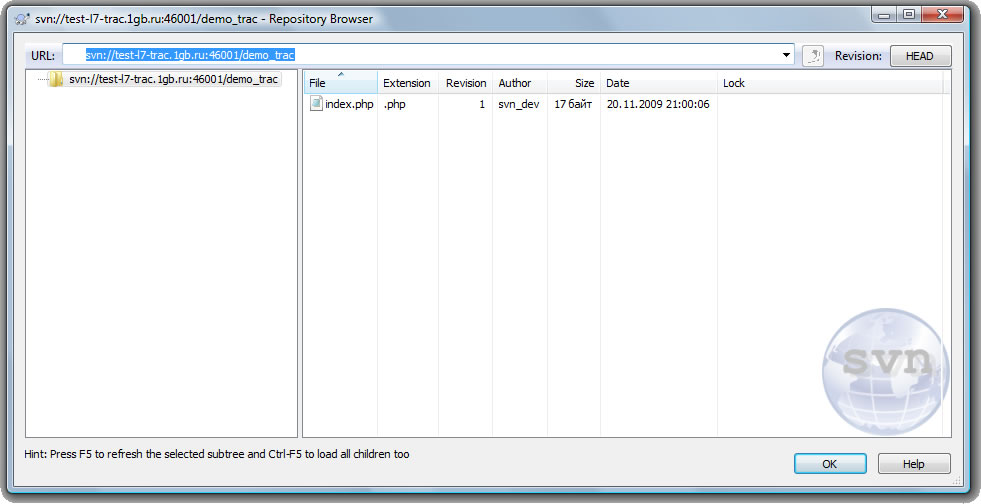Sort the list by File column
Screen dimensions: 981x504
(x=340, y=83)
